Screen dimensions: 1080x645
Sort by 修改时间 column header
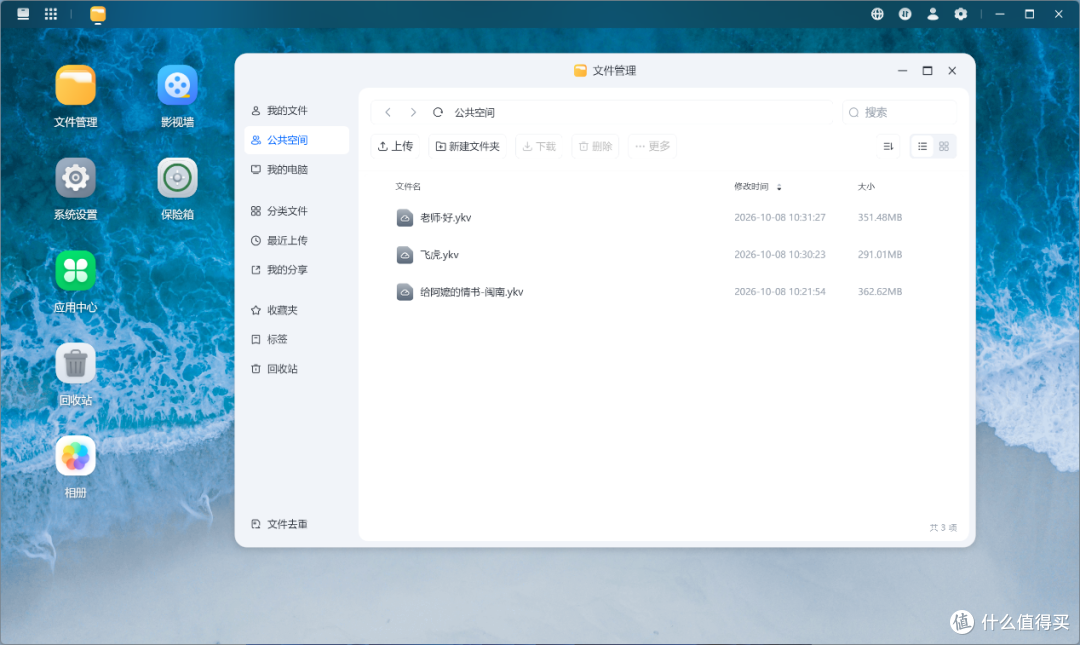(x=751, y=187)
